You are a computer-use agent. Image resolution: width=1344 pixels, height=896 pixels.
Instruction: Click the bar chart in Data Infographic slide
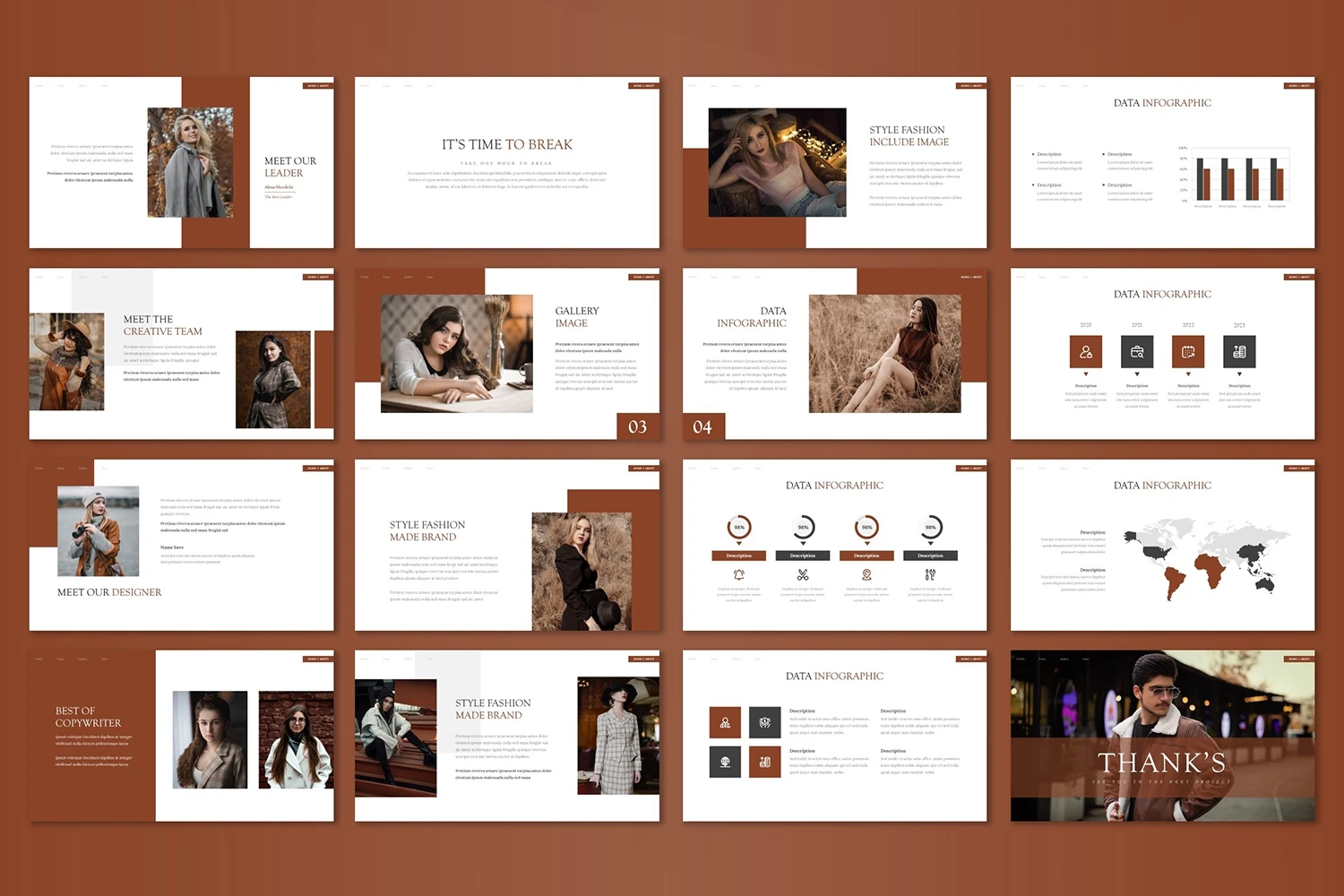click(1240, 177)
